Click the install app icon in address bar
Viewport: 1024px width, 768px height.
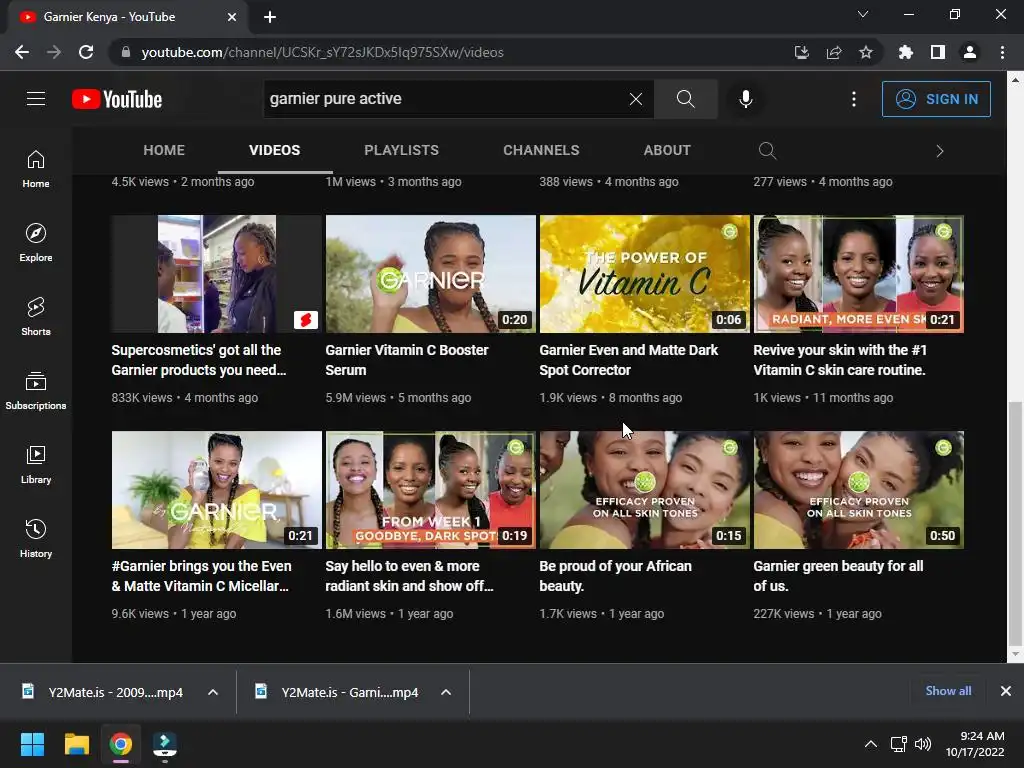click(801, 52)
